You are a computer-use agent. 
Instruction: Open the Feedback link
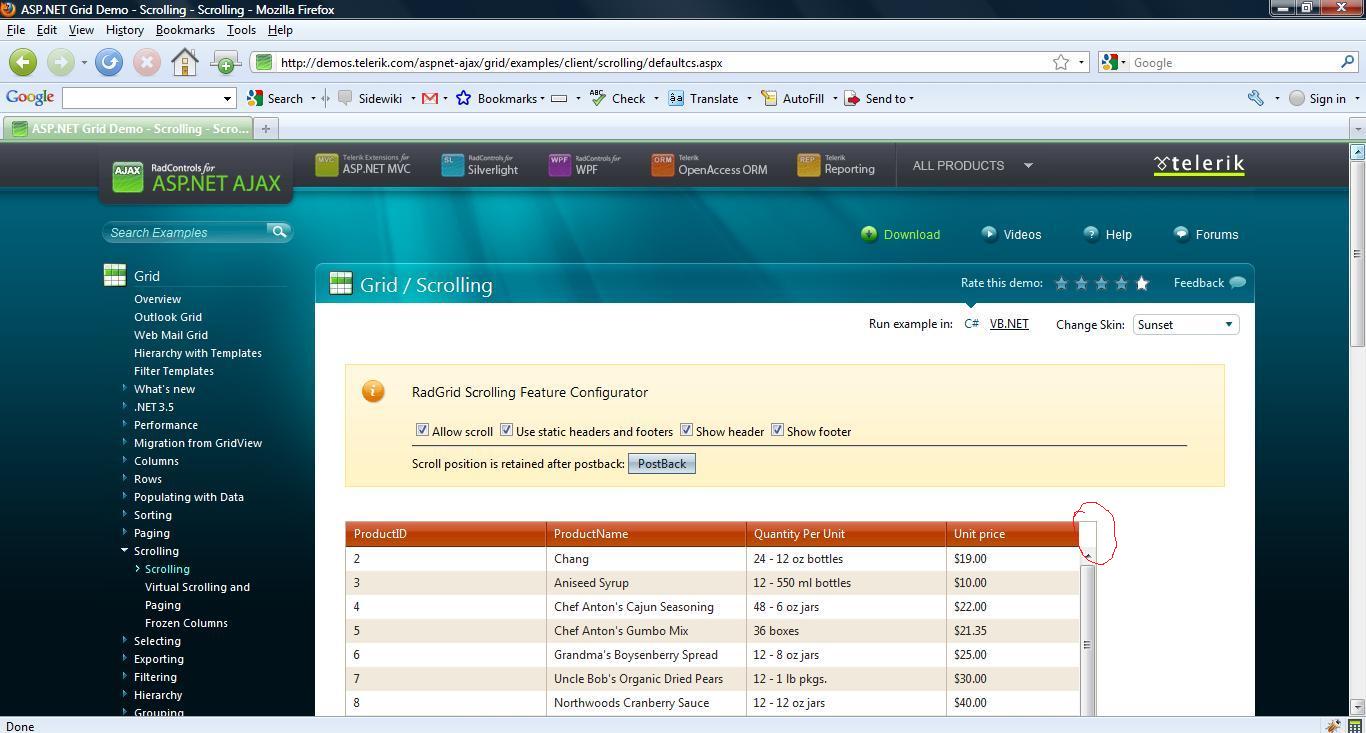1209,283
